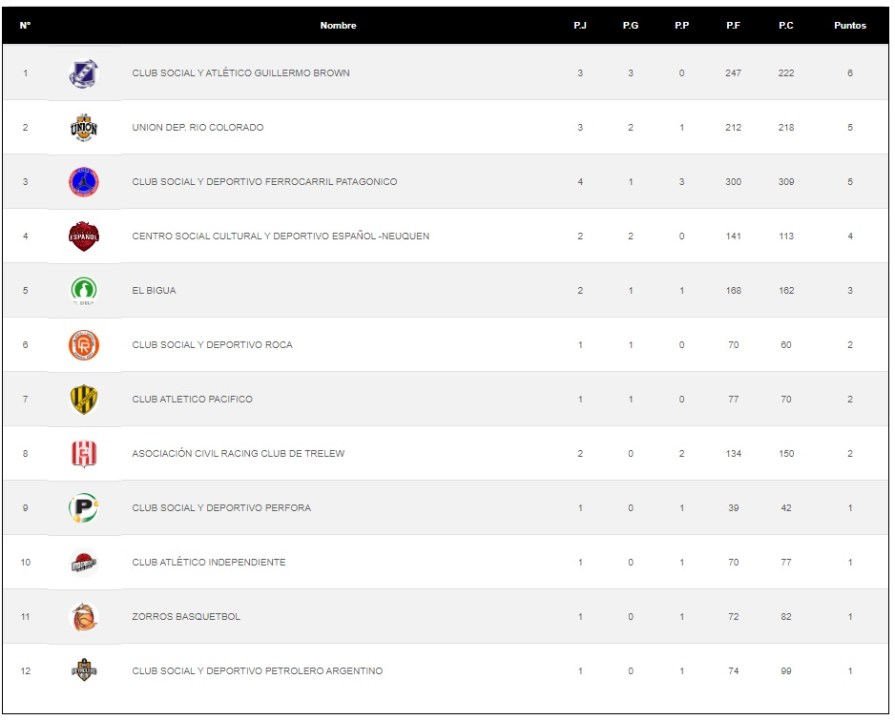This screenshot has width=895, height=720.
Task: Click the Nombre column header
Action: click(338, 26)
